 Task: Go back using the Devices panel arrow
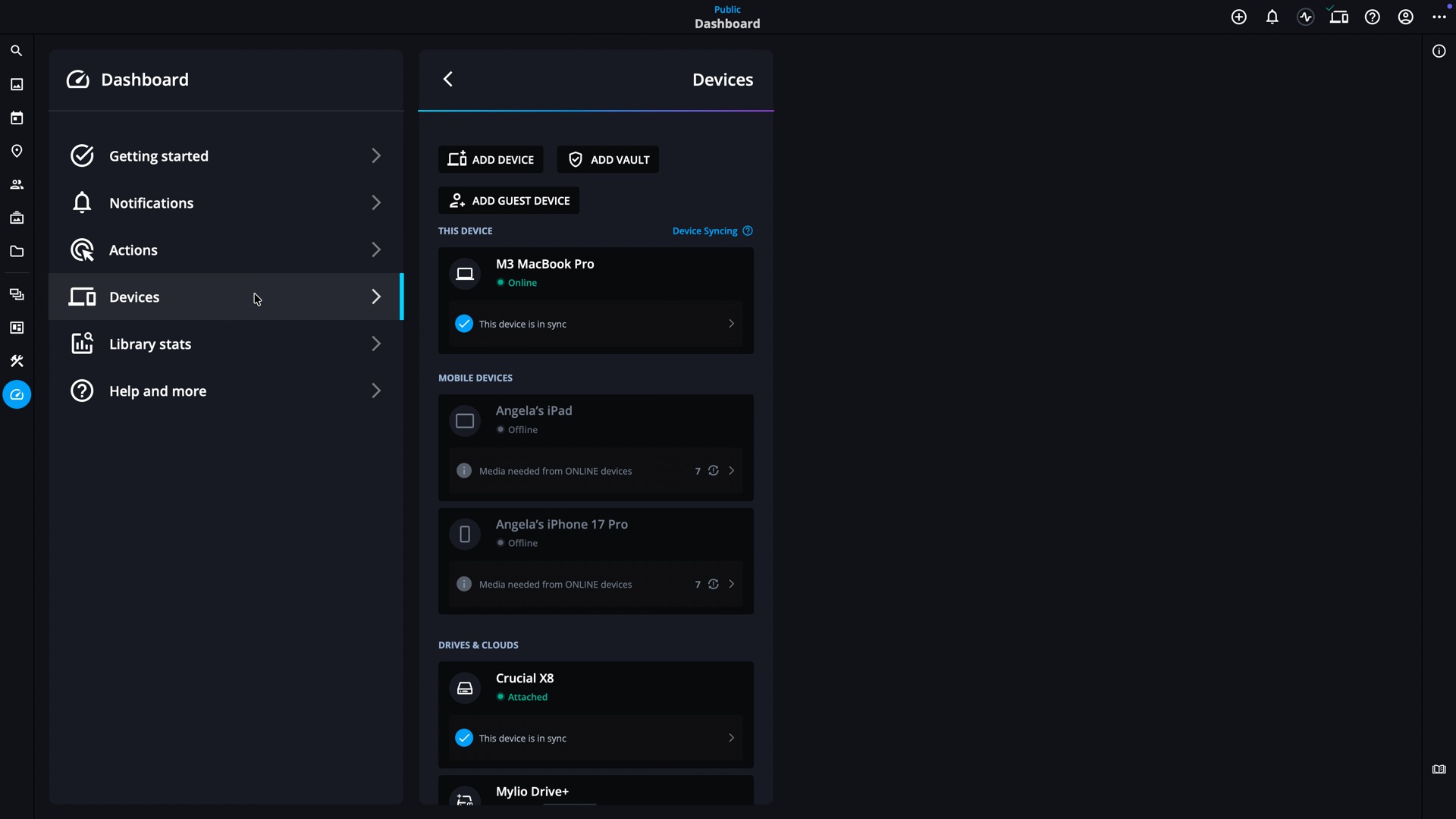(x=448, y=80)
